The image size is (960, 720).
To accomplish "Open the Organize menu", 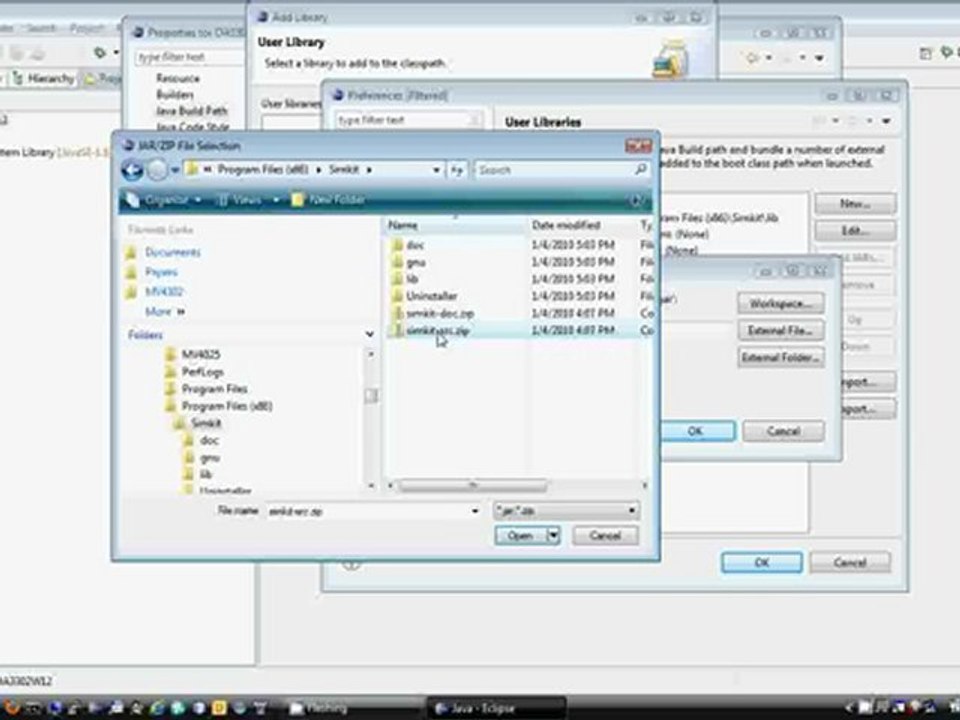I will 164,200.
